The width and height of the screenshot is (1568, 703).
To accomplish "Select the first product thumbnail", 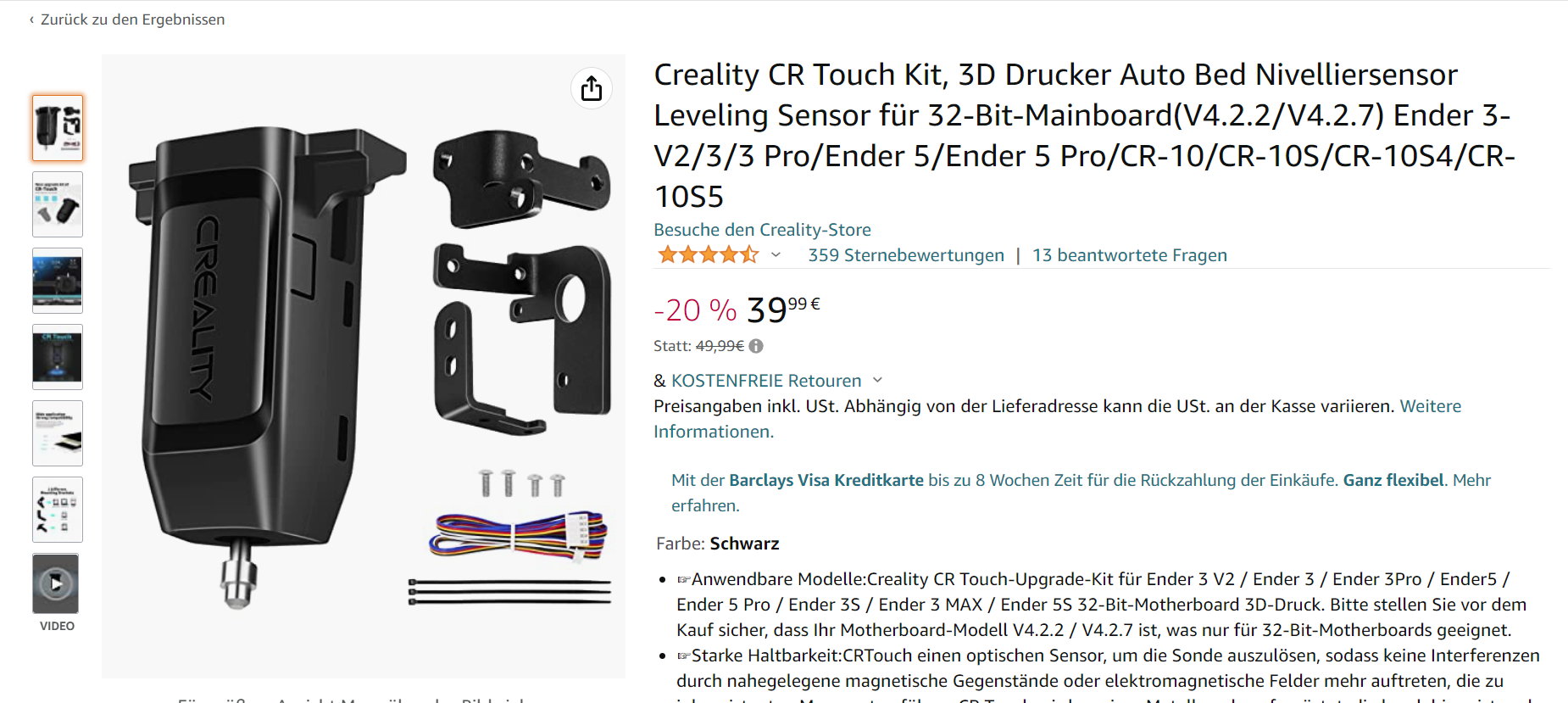I will pyautogui.click(x=58, y=128).
